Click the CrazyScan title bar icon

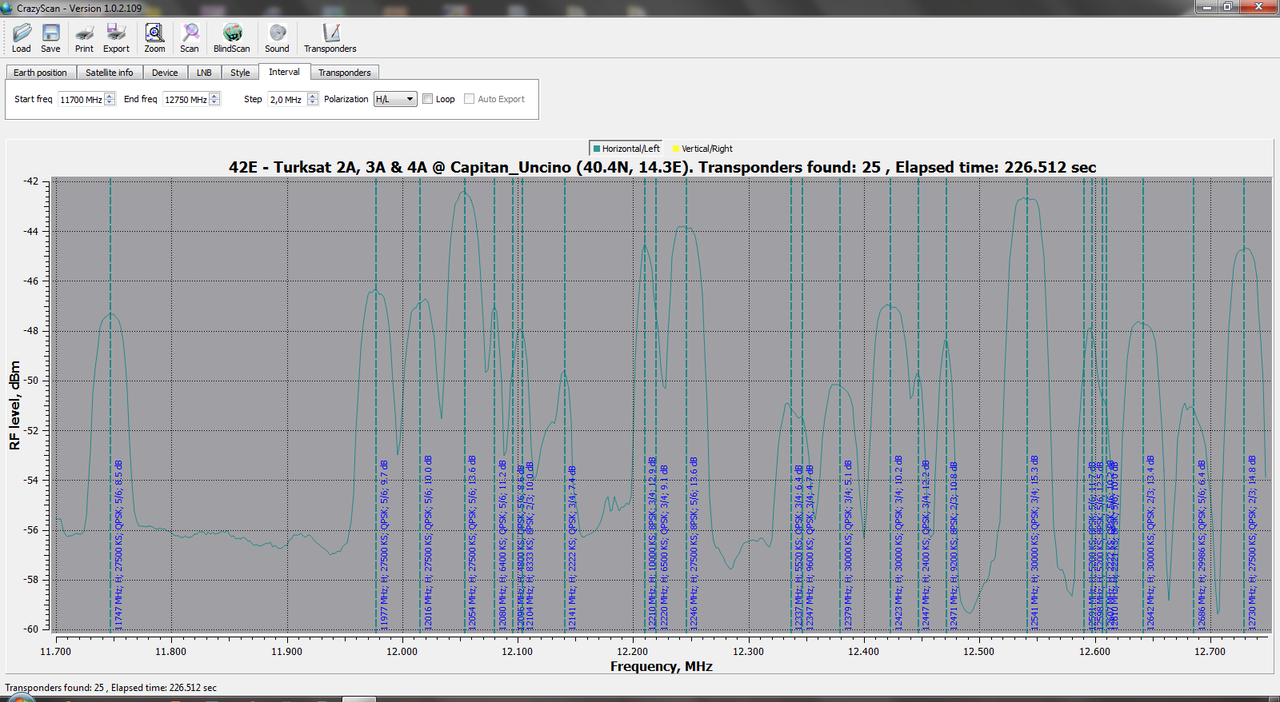(8, 7)
